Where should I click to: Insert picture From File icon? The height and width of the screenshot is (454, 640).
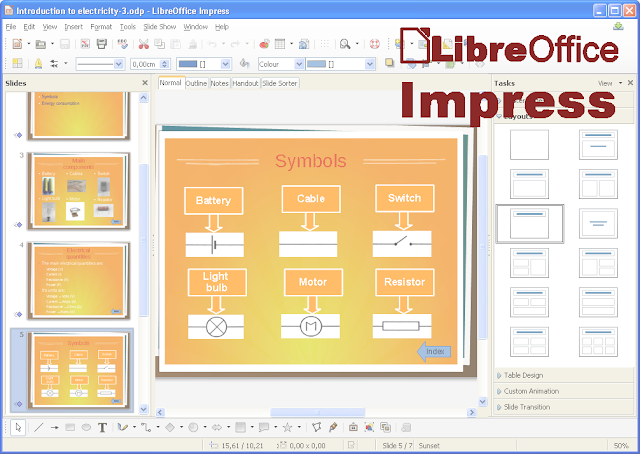pos(369,427)
